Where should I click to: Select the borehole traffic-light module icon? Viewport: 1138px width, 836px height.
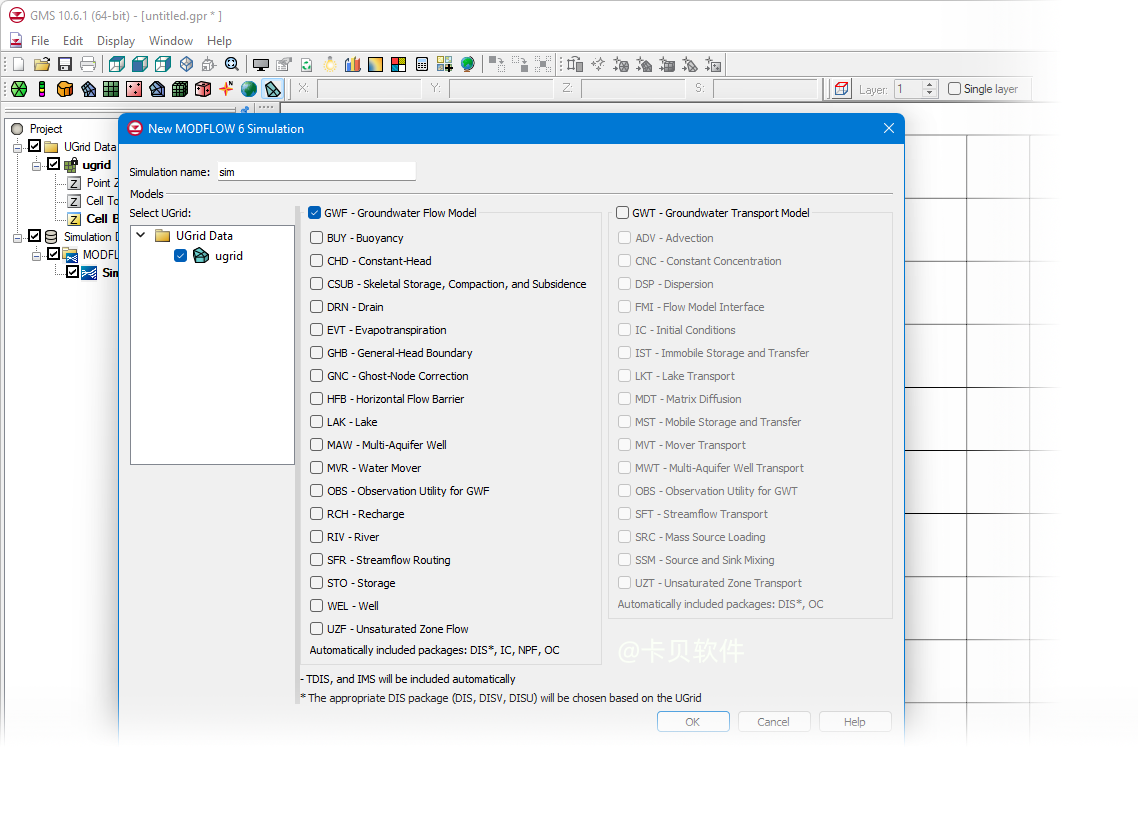42,89
